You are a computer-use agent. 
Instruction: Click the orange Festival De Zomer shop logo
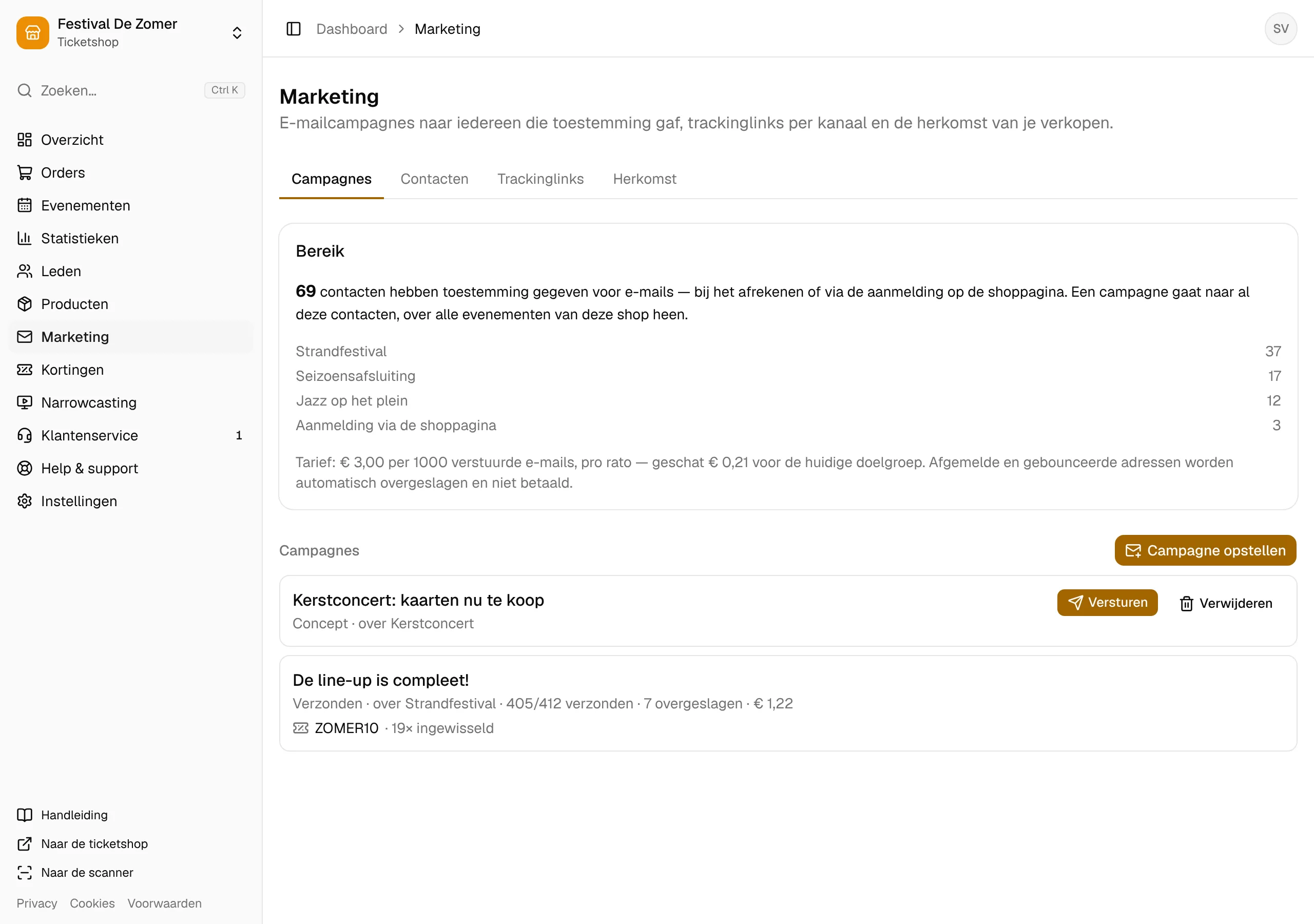click(33, 33)
